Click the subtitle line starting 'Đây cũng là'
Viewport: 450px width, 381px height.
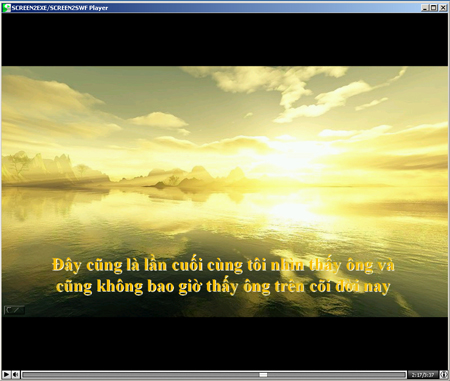pyautogui.click(x=223, y=266)
